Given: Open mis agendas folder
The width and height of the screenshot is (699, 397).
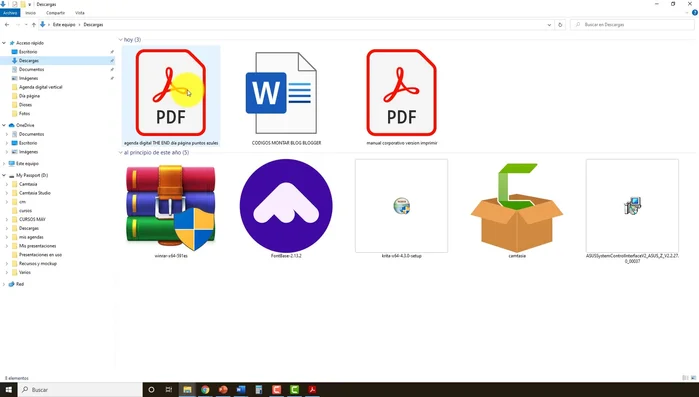Looking at the screenshot, I should 31,237.
